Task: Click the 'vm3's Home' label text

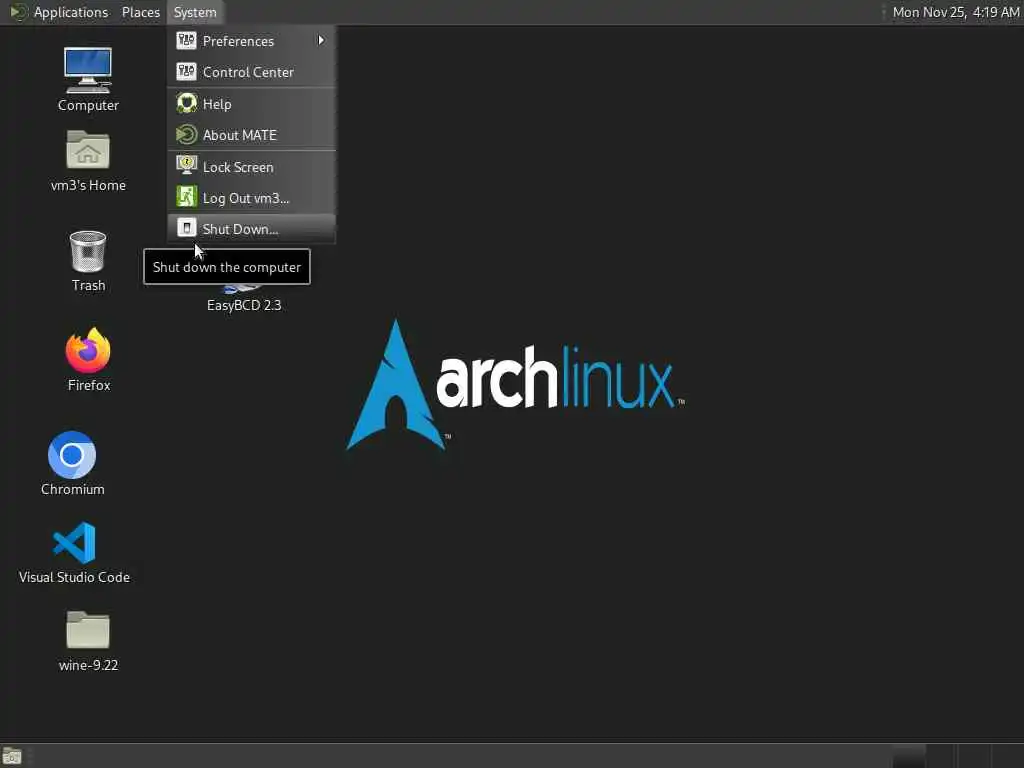Action: [88, 185]
